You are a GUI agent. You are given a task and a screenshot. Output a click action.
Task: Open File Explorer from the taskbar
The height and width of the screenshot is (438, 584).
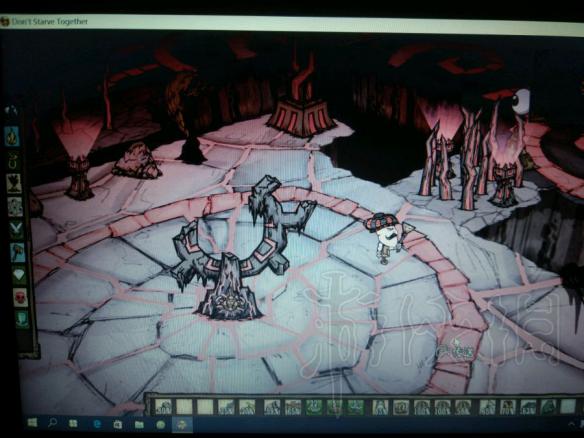click(139, 425)
